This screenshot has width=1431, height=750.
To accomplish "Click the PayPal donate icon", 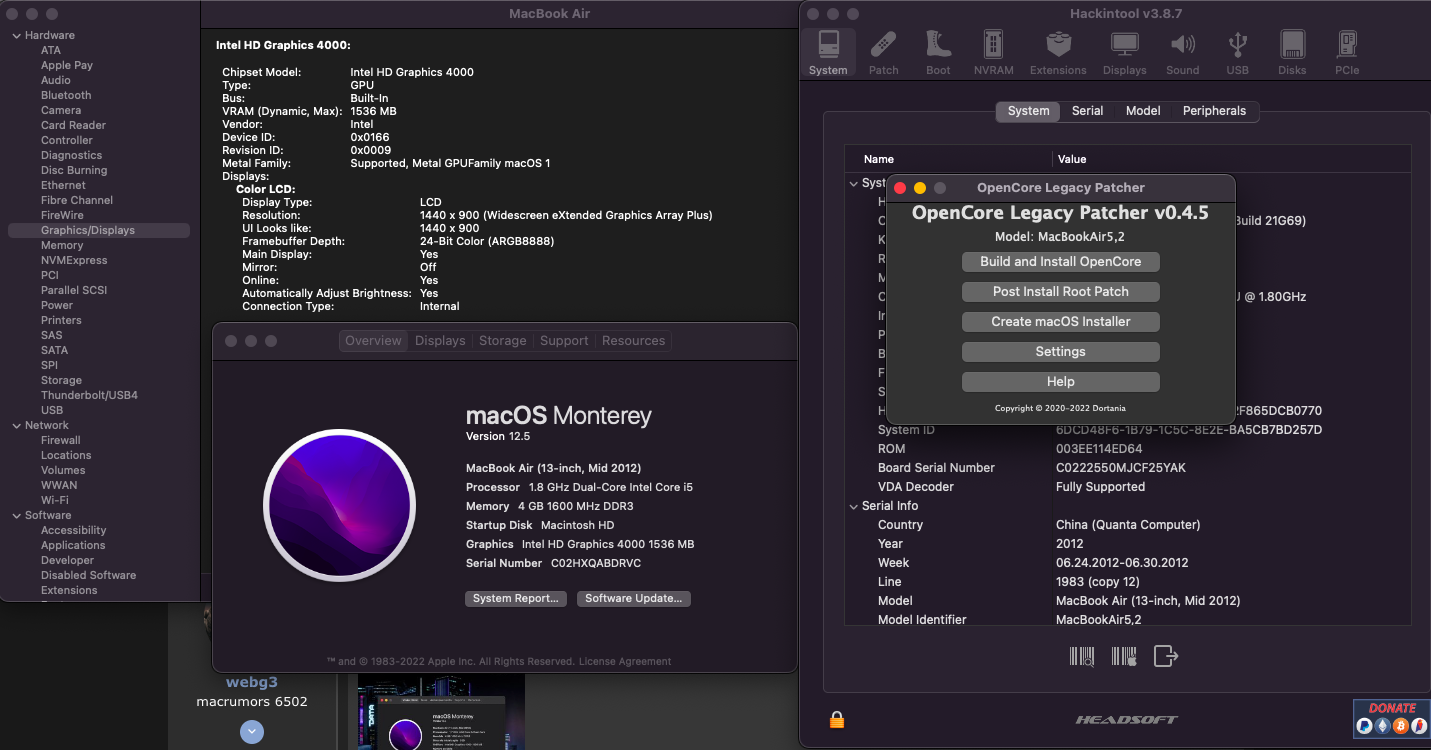I will [1364, 726].
